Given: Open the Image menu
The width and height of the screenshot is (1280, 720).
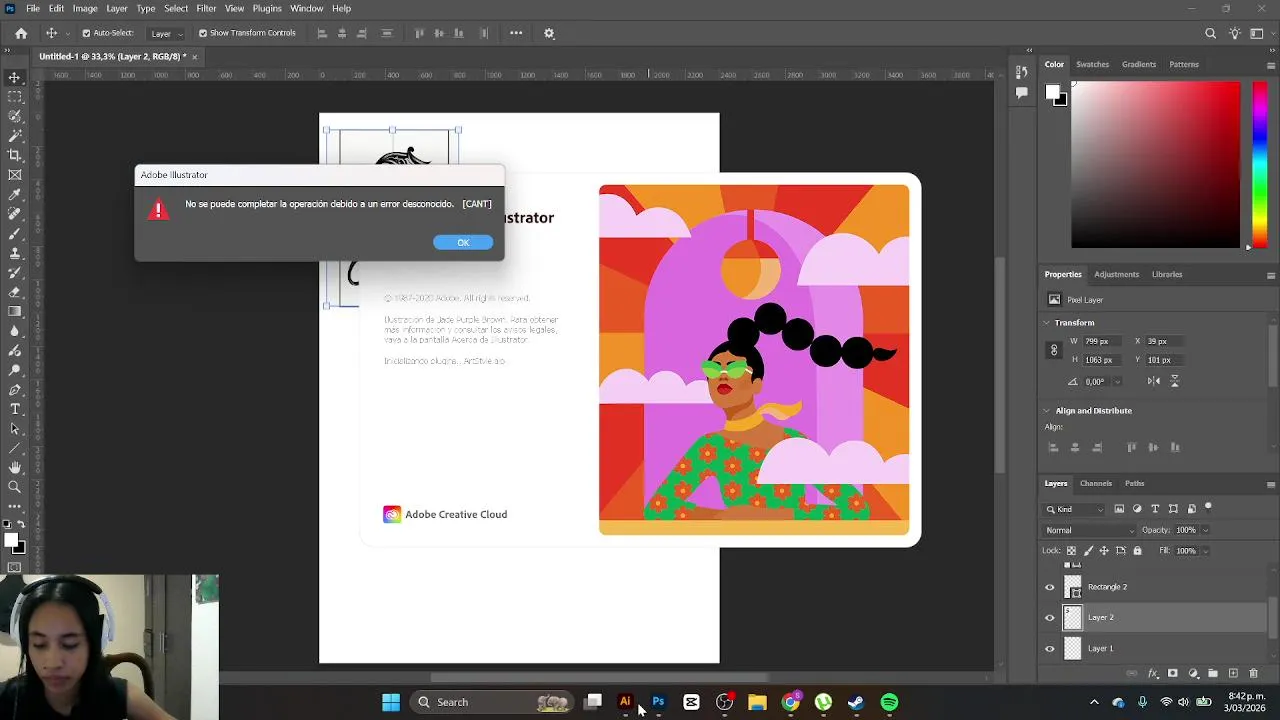Looking at the screenshot, I should pyautogui.click(x=85, y=8).
